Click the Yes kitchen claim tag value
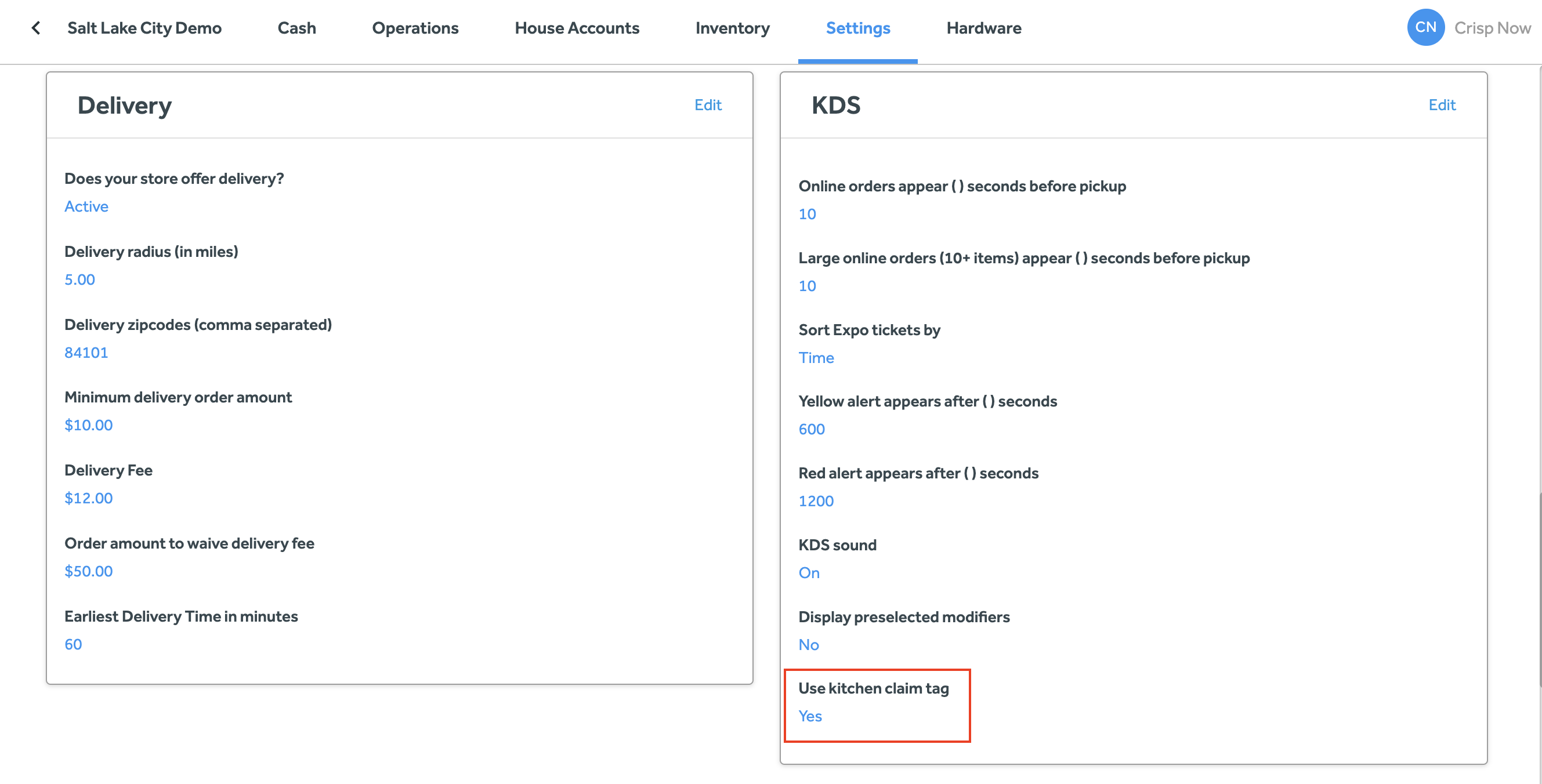 (810, 716)
